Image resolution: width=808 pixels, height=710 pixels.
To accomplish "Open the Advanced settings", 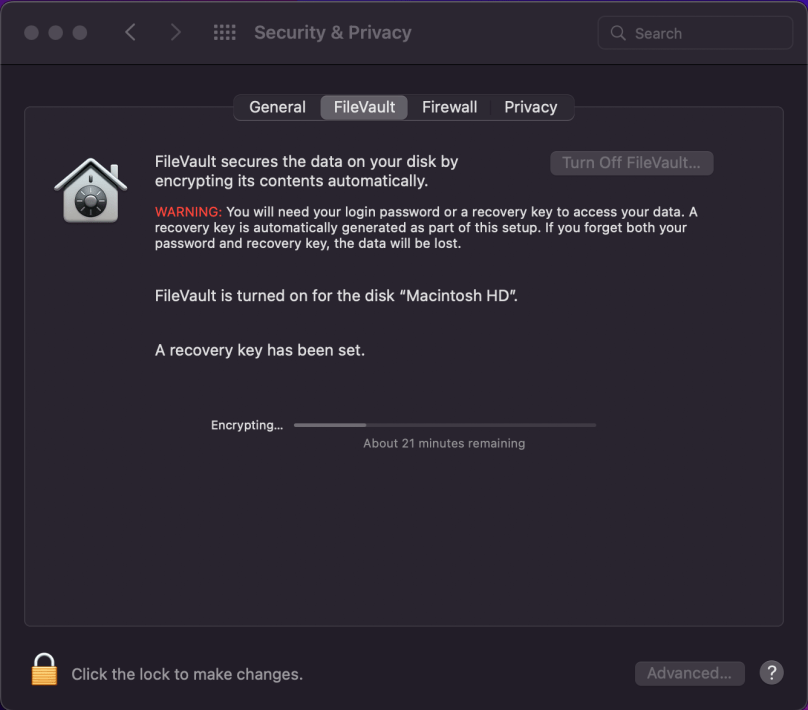I will coord(689,673).
